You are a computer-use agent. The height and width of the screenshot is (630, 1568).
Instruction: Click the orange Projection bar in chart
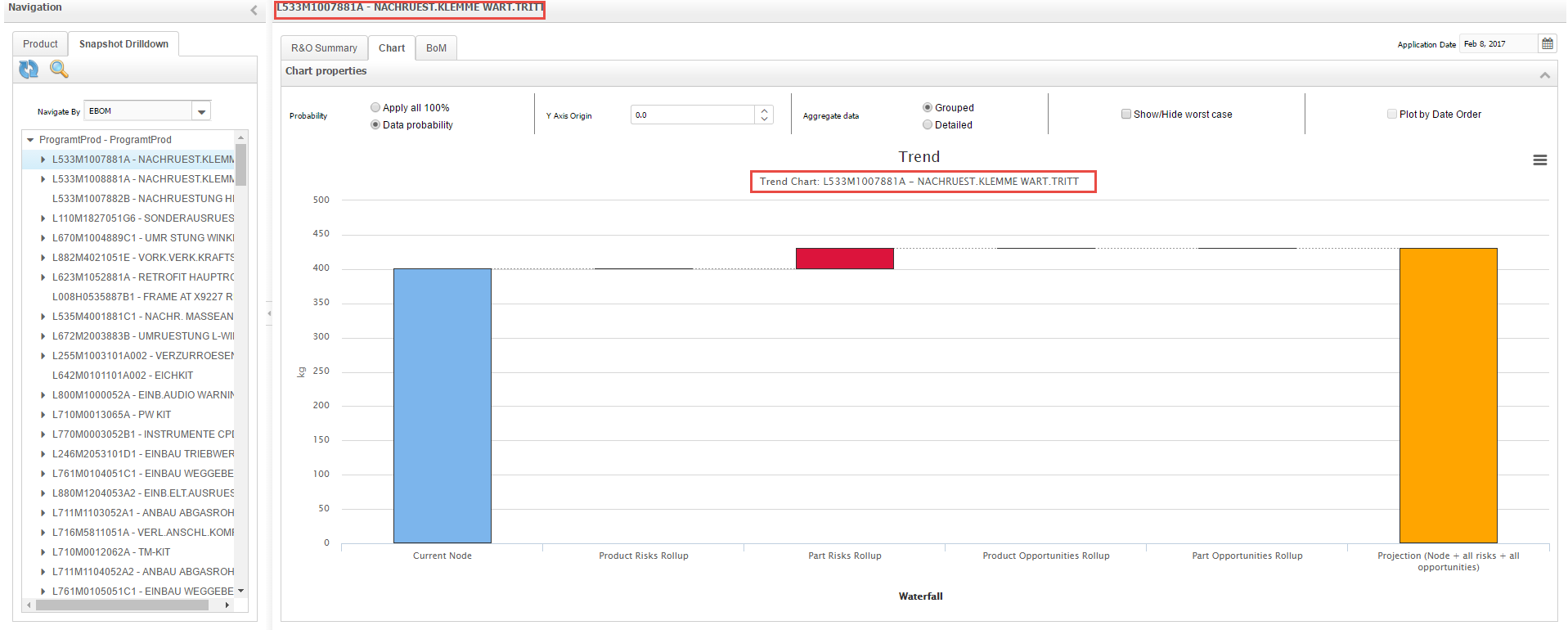[x=1448, y=395]
